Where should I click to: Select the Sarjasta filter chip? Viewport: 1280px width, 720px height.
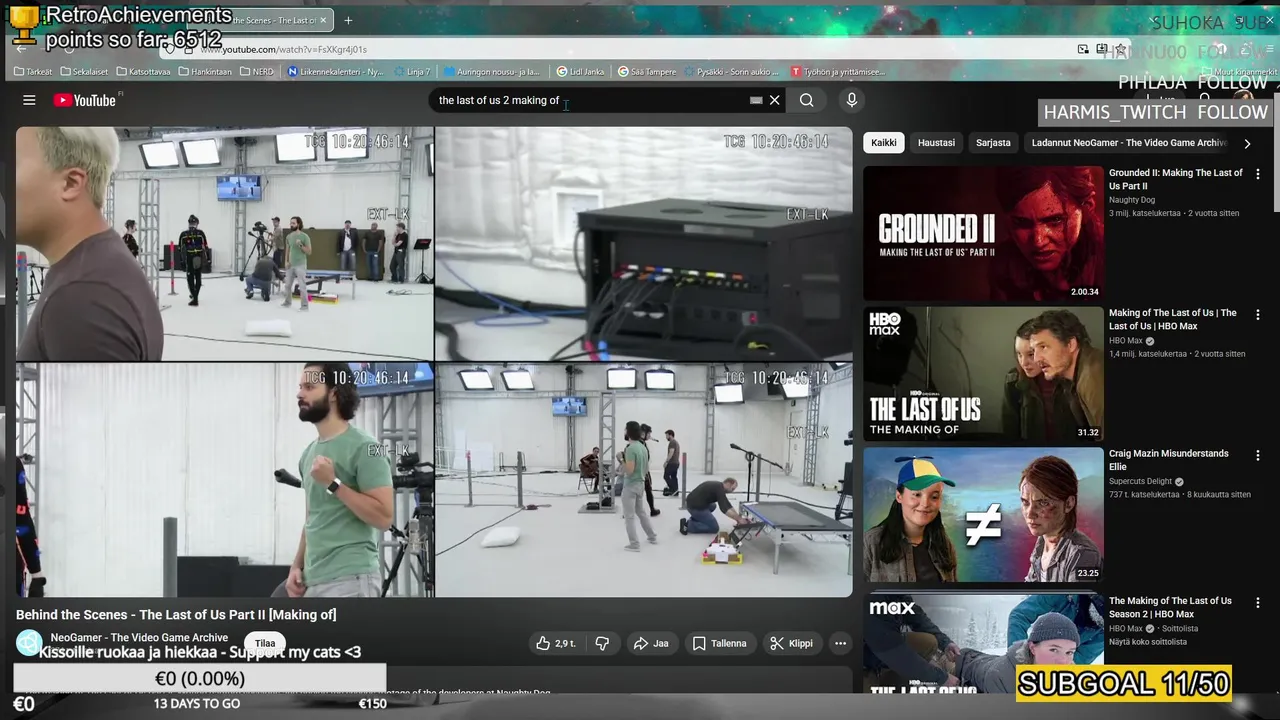pyautogui.click(x=993, y=143)
